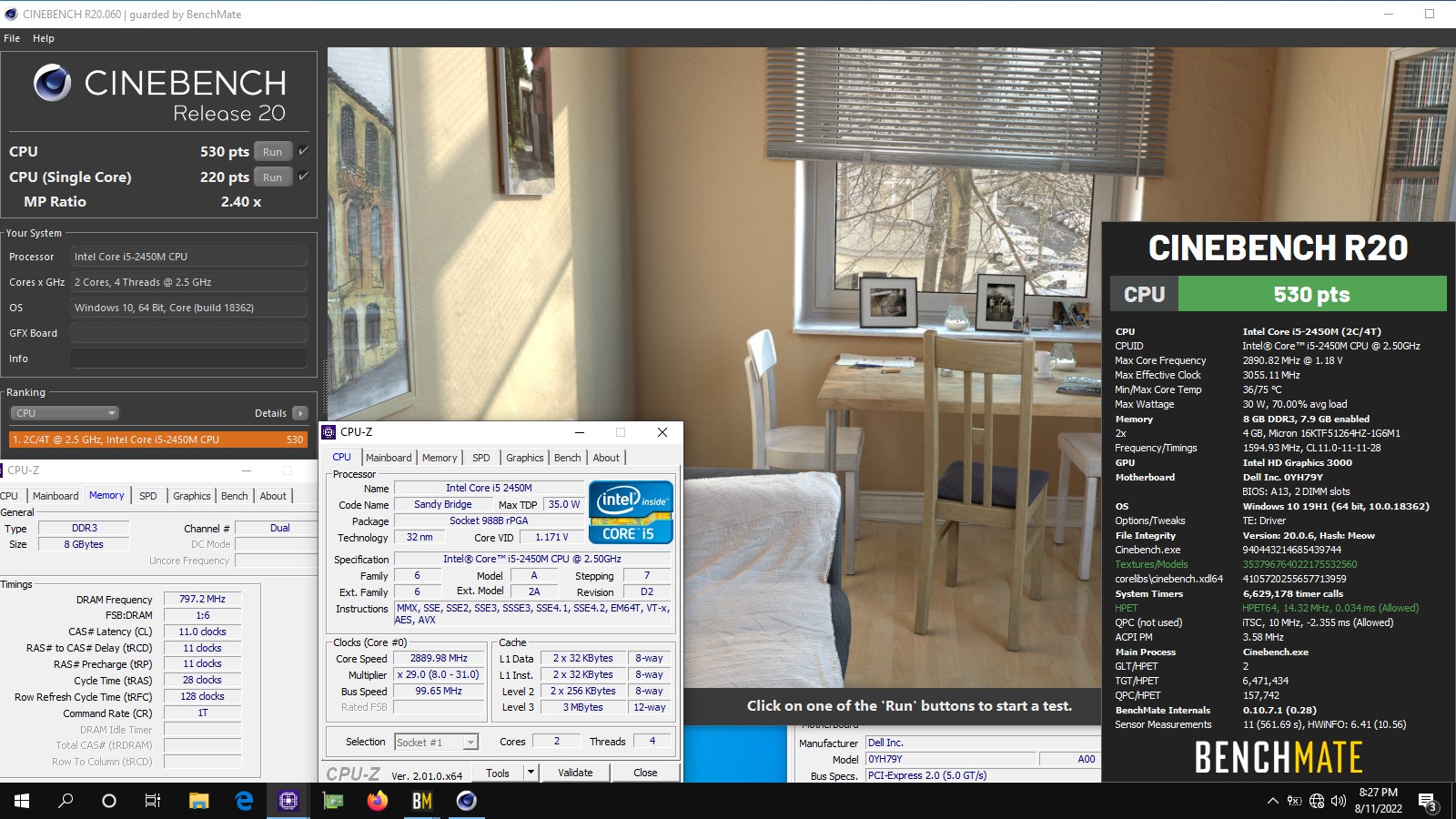Switch to Bench tab in the front CPU-Z window
Image resolution: width=1456 pixels, height=819 pixels.
(x=568, y=458)
